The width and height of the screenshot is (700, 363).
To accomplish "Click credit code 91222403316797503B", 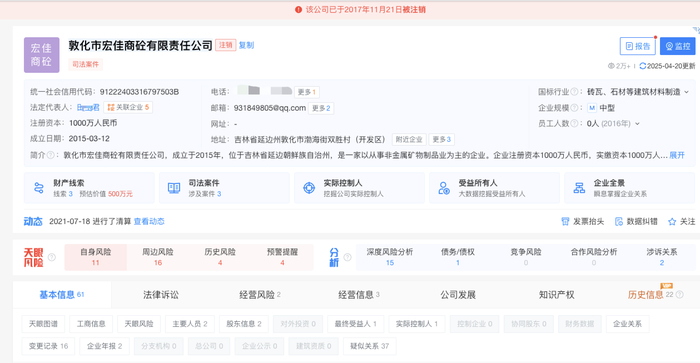I will pyautogui.click(x=139, y=92).
